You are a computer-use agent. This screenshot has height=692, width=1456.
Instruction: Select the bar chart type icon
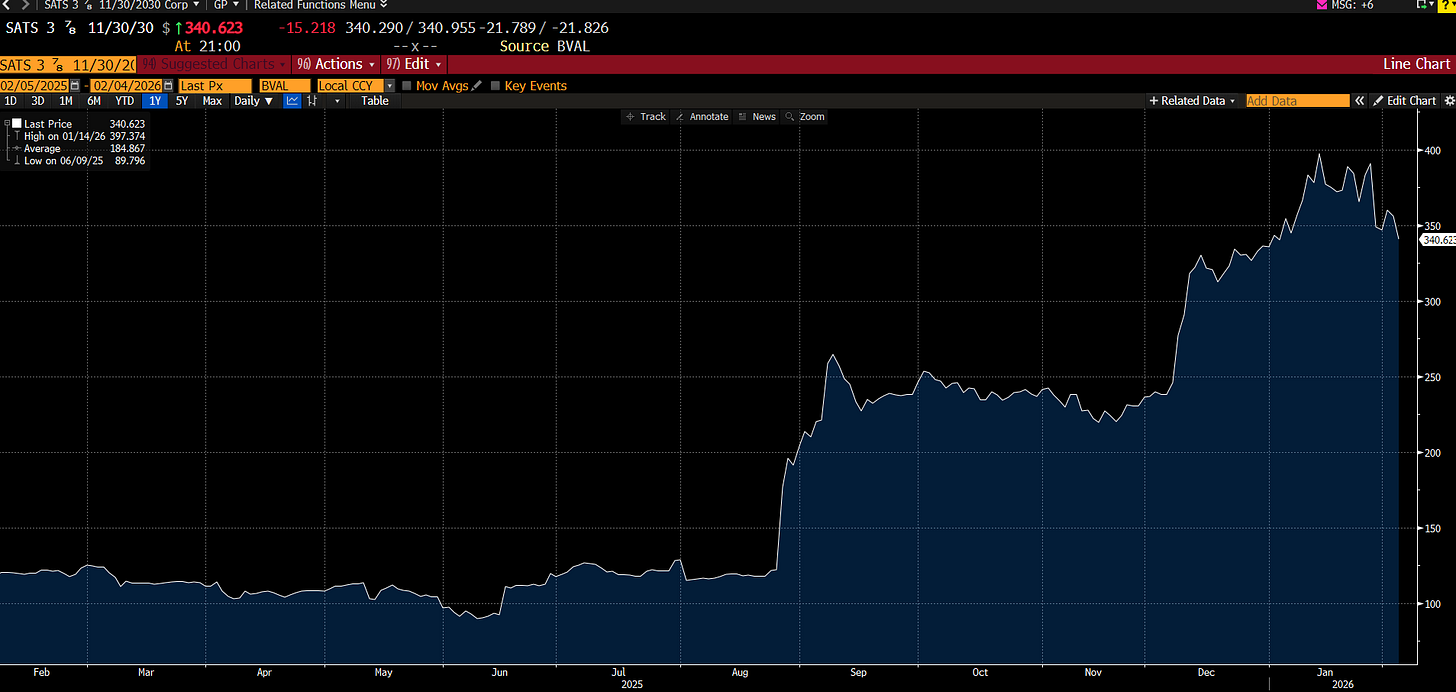click(313, 101)
